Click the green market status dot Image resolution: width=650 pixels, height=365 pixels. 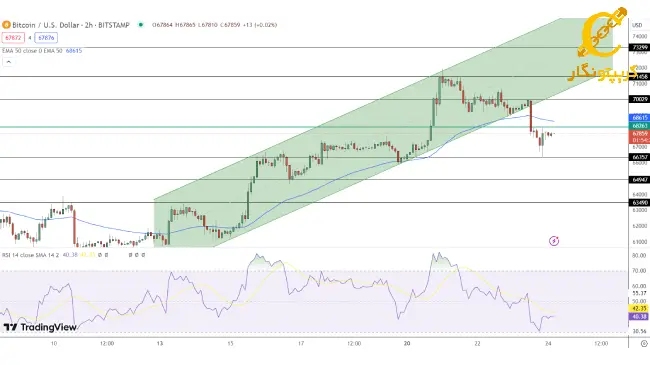[x=141, y=25]
